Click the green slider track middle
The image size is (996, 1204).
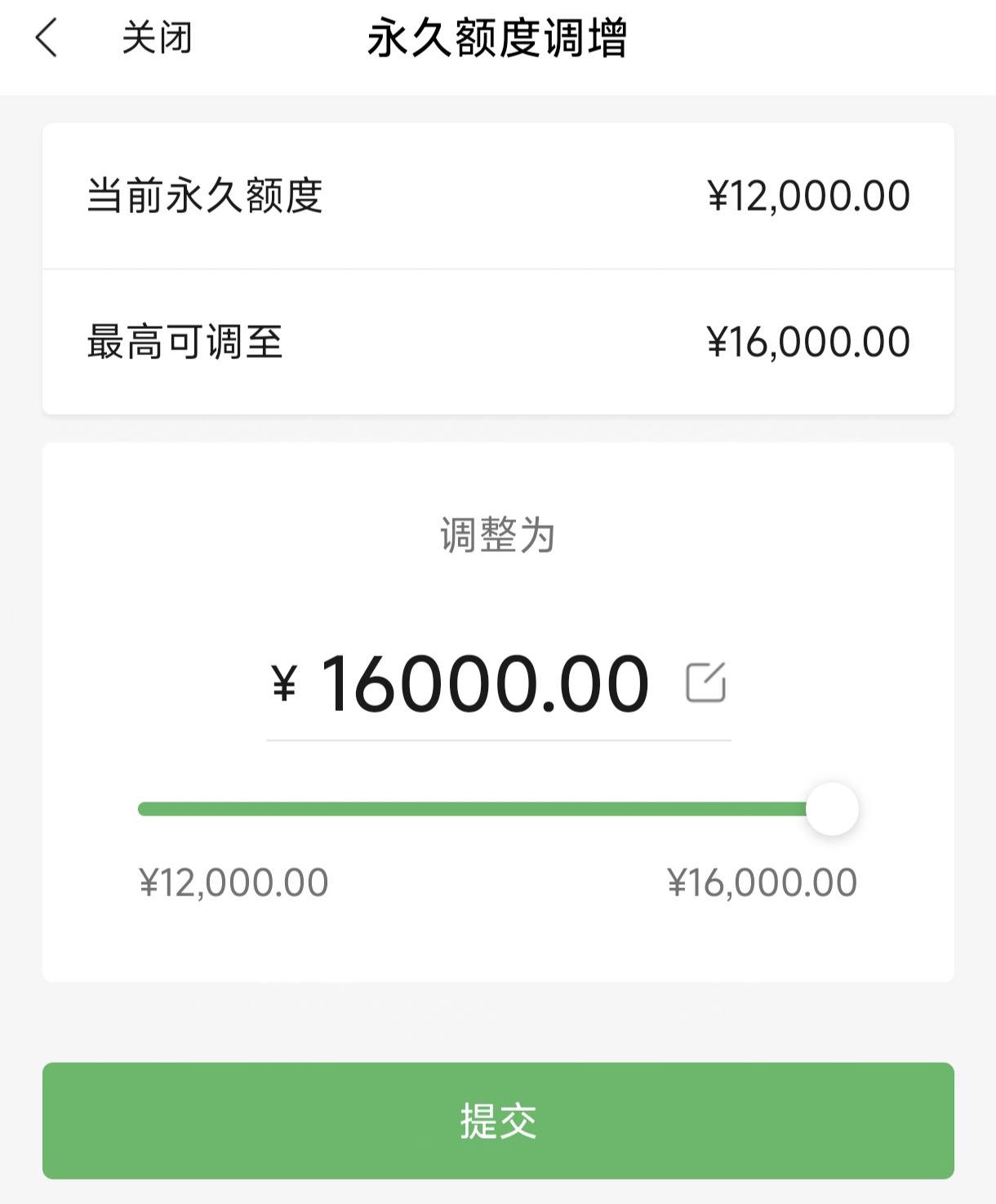pos(473,809)
